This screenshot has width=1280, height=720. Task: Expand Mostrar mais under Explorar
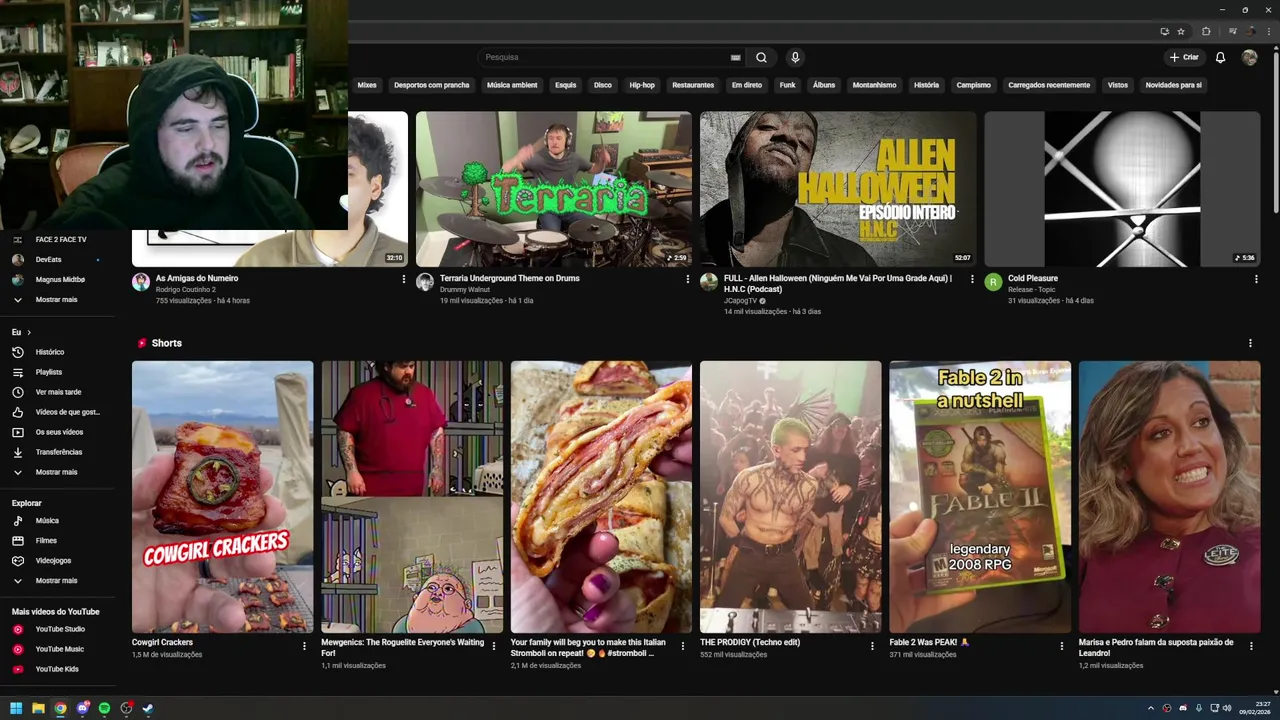56,581
